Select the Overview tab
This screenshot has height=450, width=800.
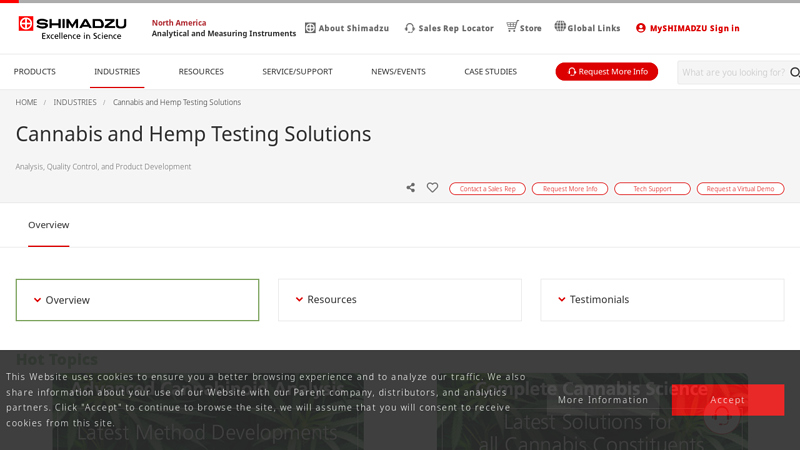tap(48, 225)
